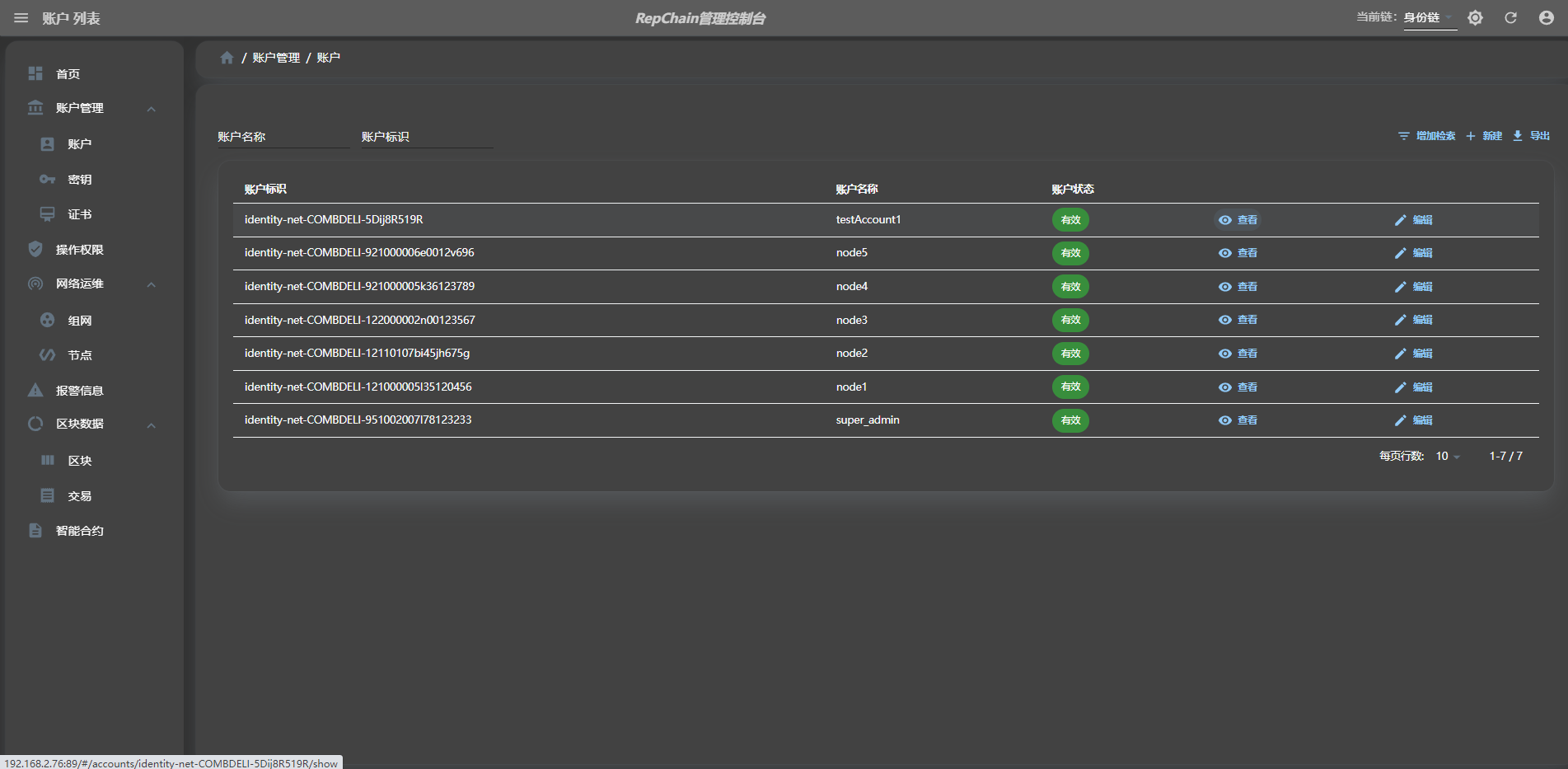Open the rows per page dropdown

[x=1448, y=456]
